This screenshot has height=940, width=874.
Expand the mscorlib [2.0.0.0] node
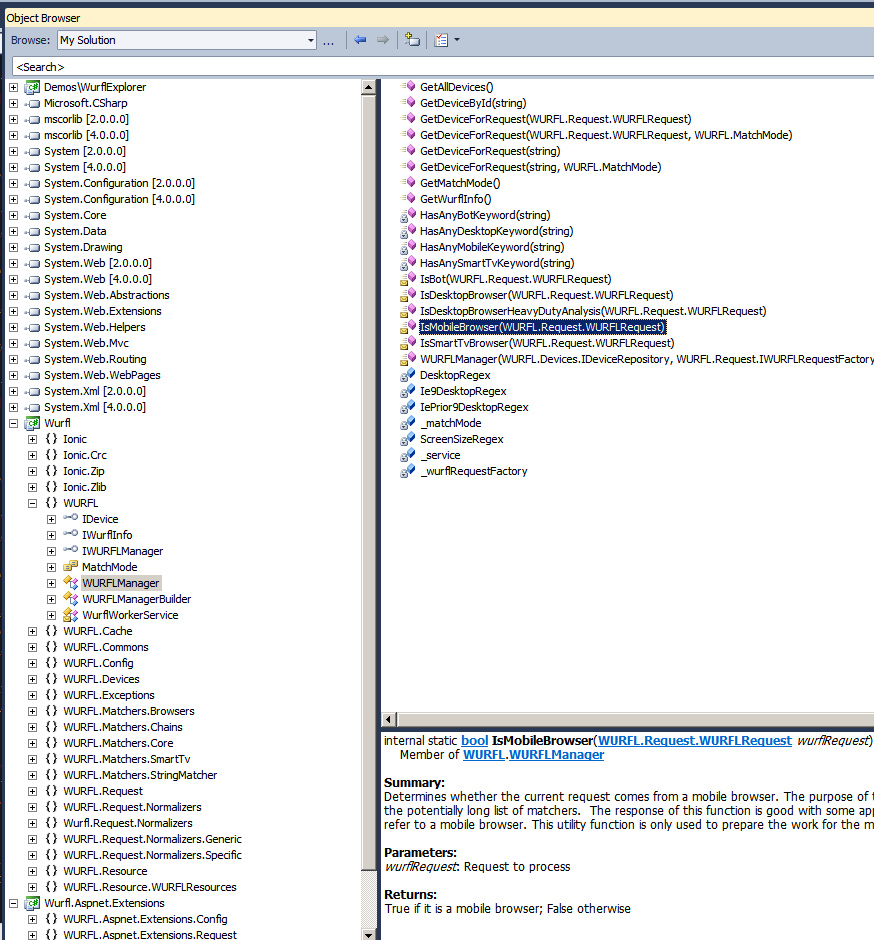(13, 119)
